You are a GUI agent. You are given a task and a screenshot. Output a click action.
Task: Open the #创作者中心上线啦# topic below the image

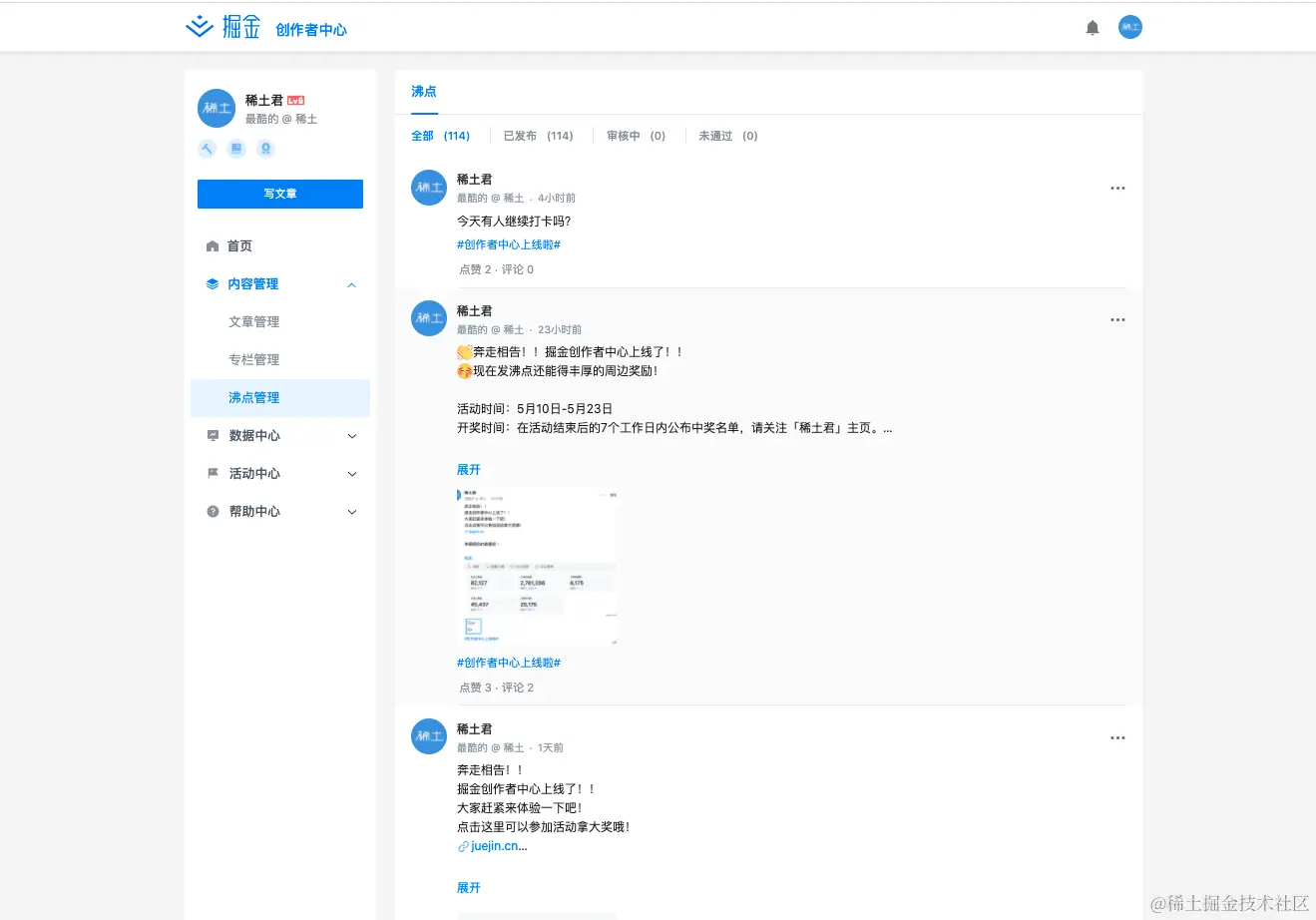pyautogui.click(x=509, y=663)
